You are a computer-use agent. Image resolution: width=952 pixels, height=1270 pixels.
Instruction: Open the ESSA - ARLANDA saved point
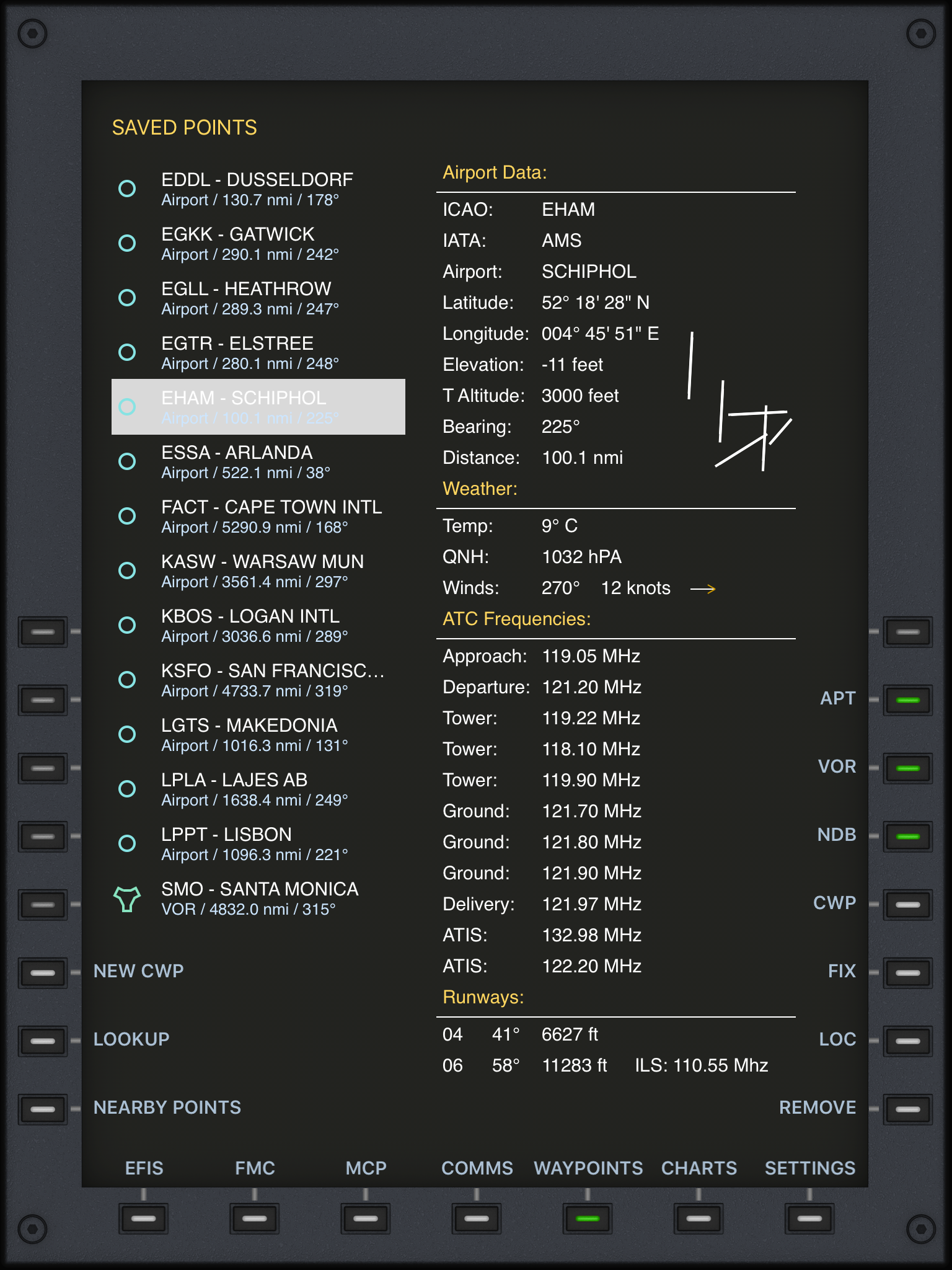point(258,461)
